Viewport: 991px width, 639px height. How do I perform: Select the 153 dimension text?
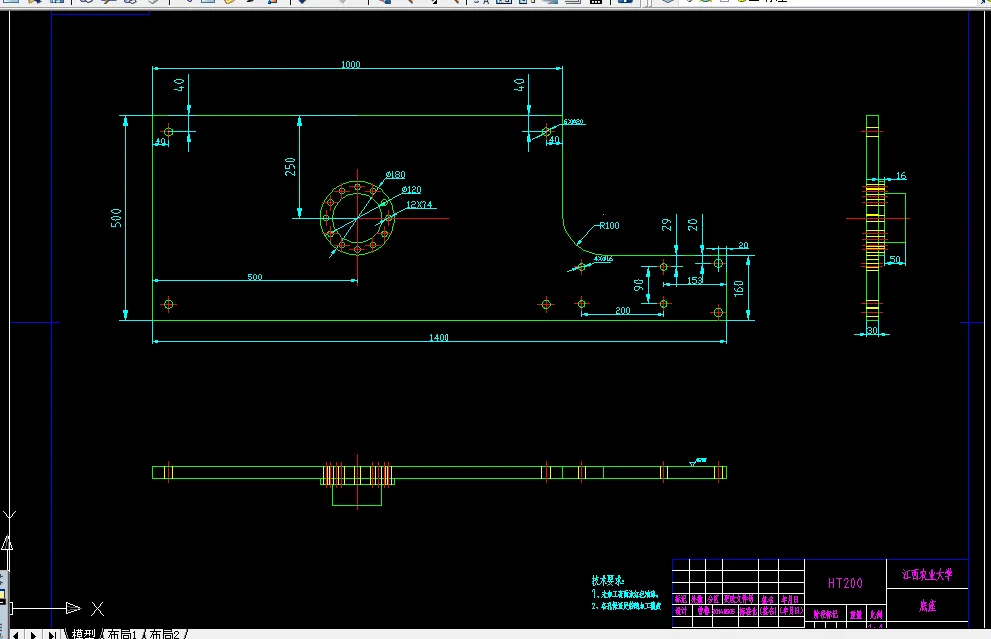click(695, 280)
